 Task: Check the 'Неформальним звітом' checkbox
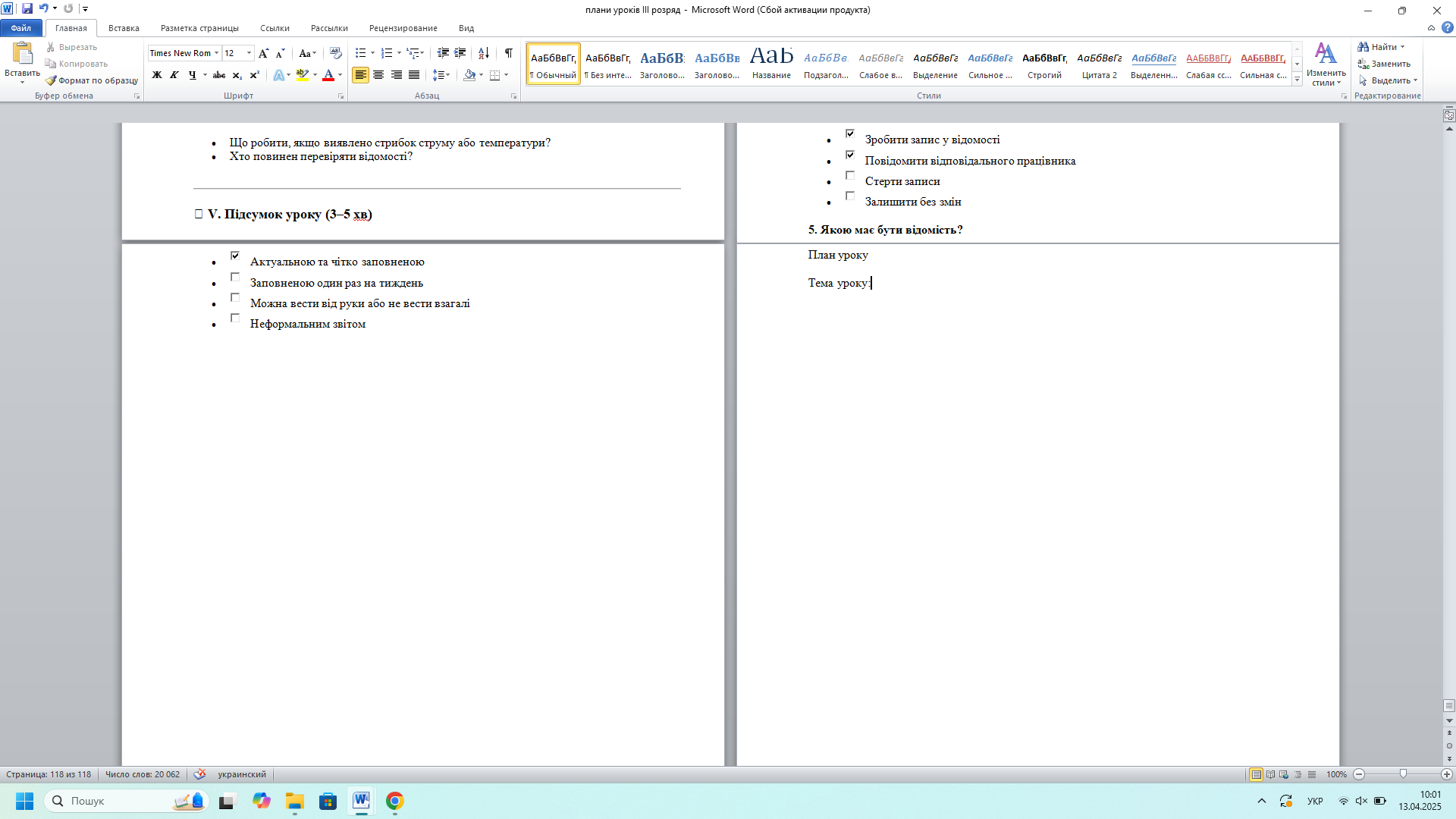click(235, 318)
